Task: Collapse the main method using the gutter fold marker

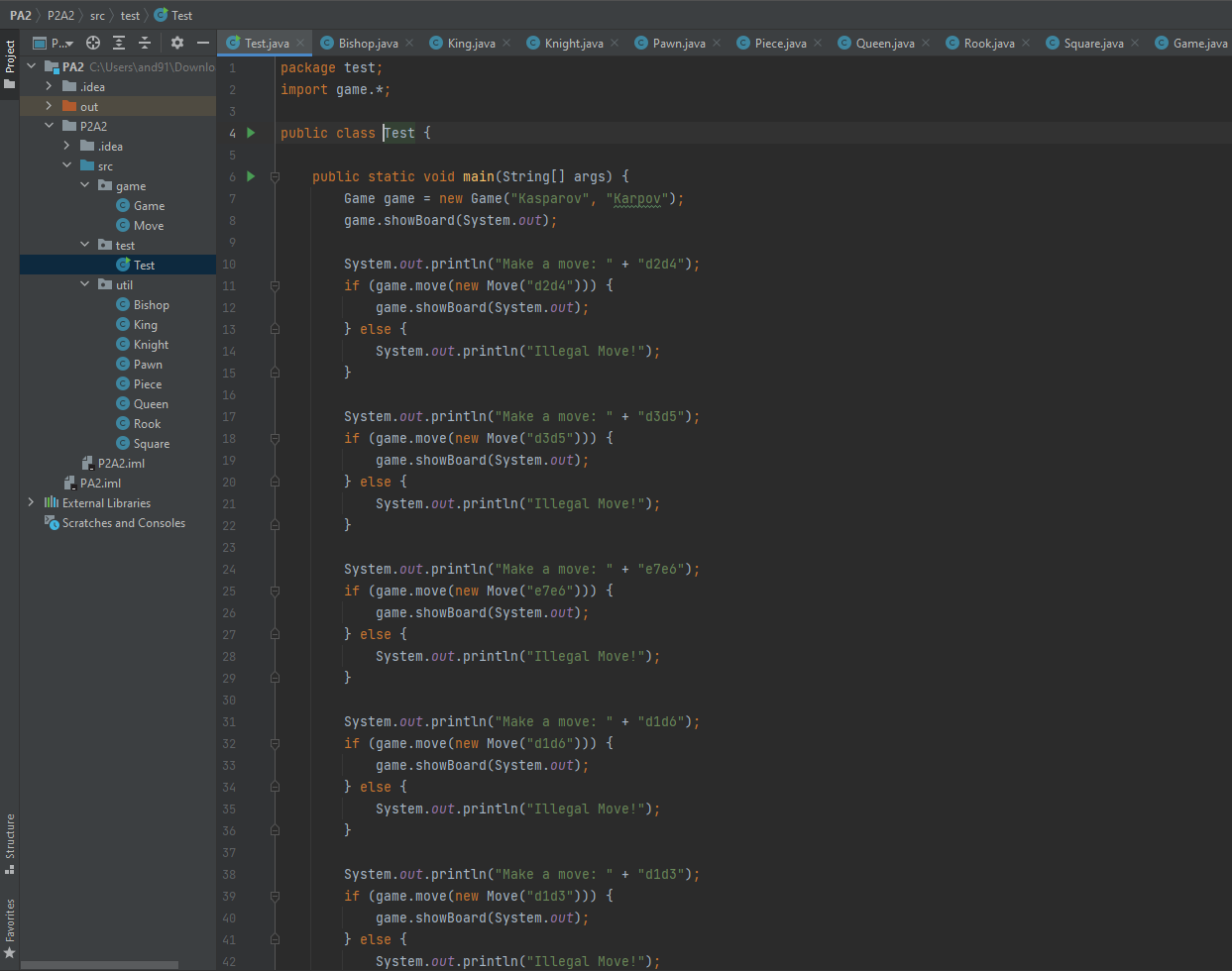Action: (x=275, y=176)
